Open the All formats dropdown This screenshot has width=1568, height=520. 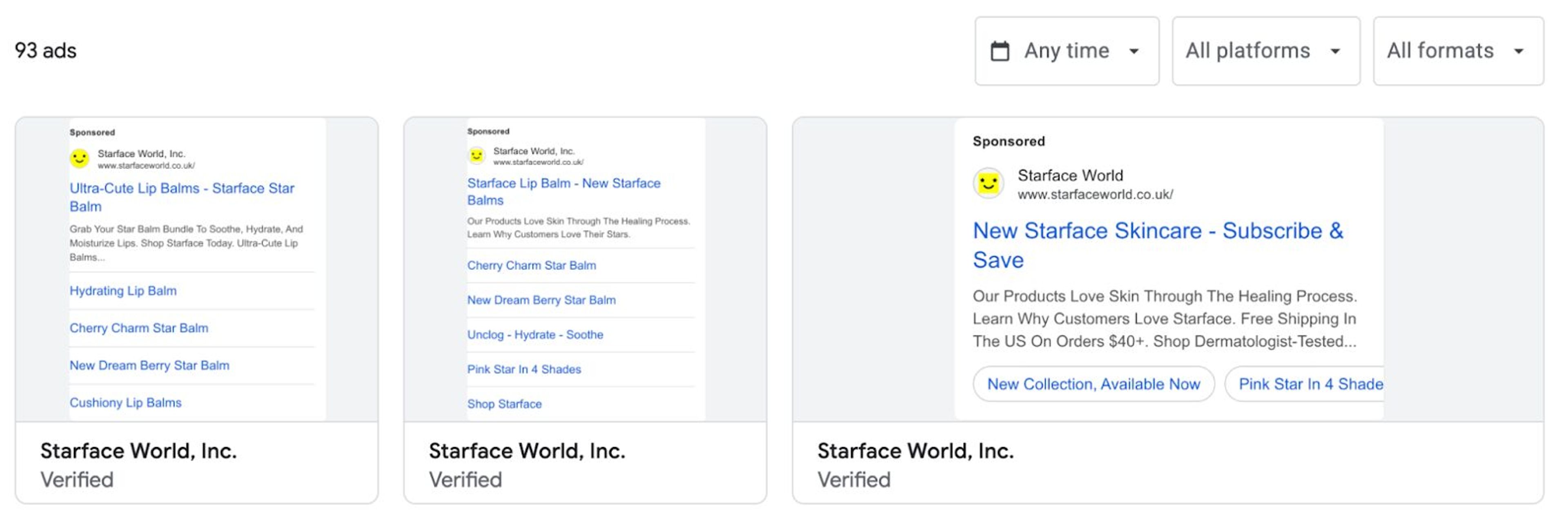pyautogui.click(x=1458, y=51)
